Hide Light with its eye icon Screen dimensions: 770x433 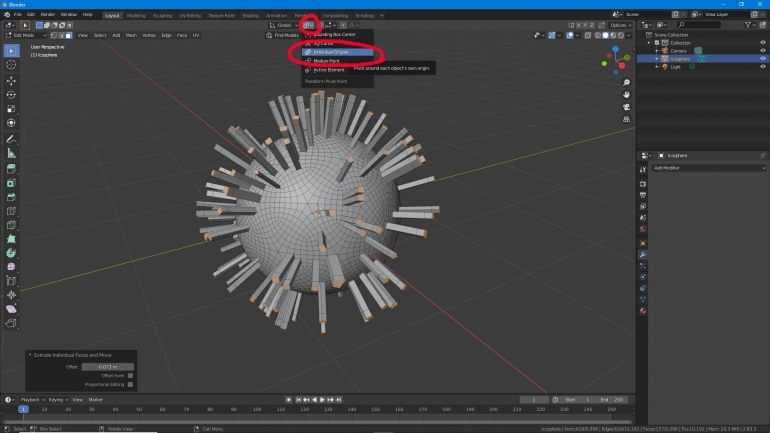tap(763, 67)
